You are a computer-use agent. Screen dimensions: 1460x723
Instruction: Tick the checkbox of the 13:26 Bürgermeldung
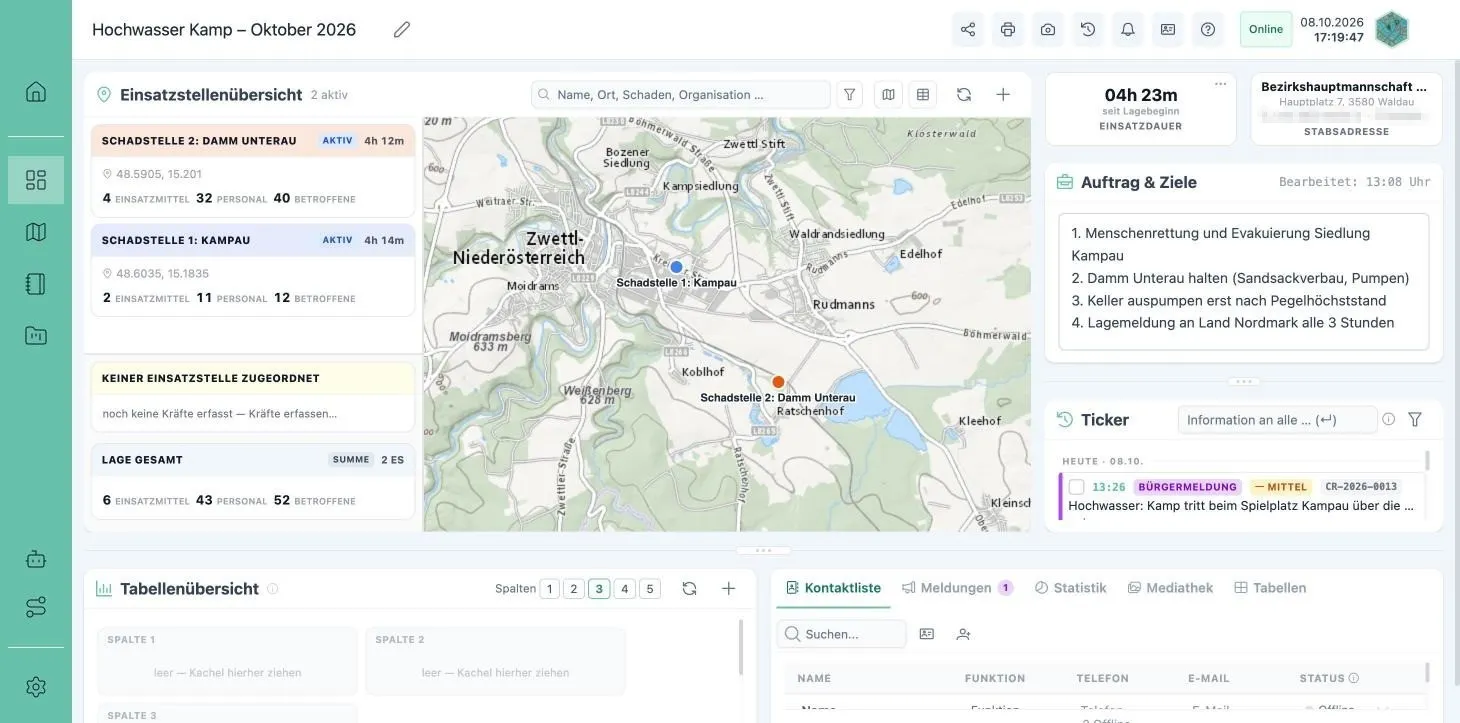[1076, 487]
